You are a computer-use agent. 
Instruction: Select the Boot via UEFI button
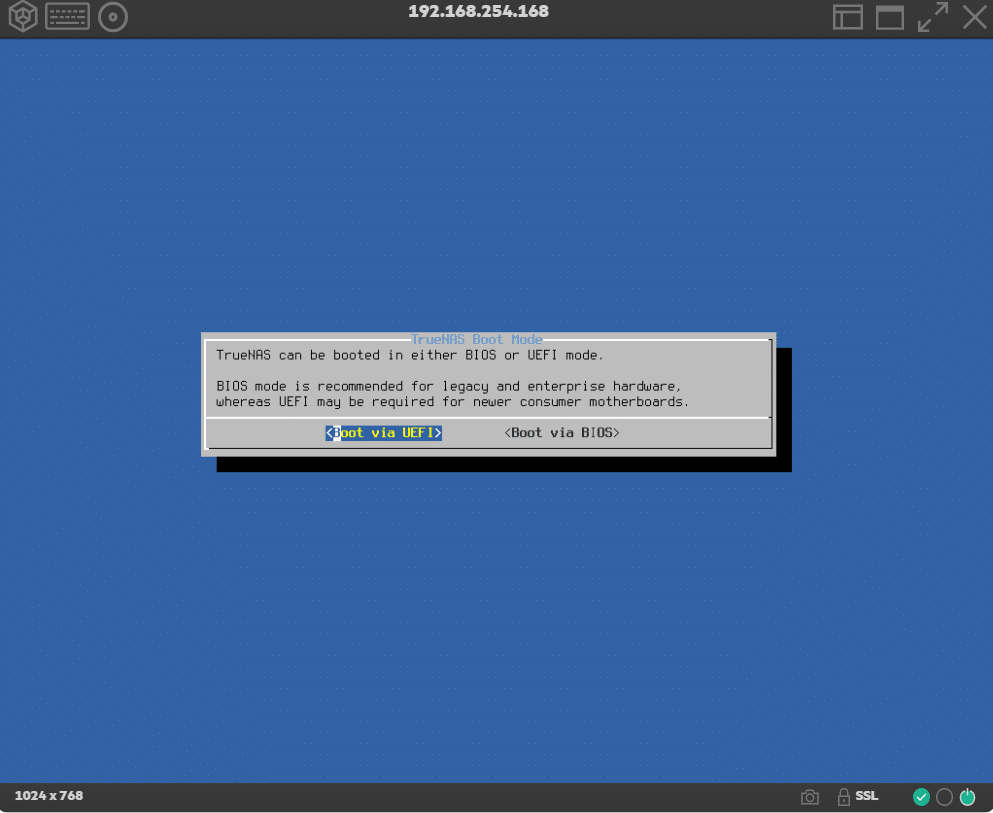pyautogui.click(x=383, y=433)
